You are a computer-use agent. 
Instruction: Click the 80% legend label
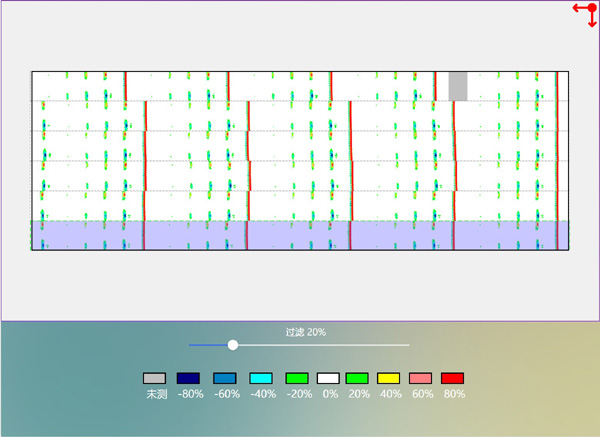(455, 394)
